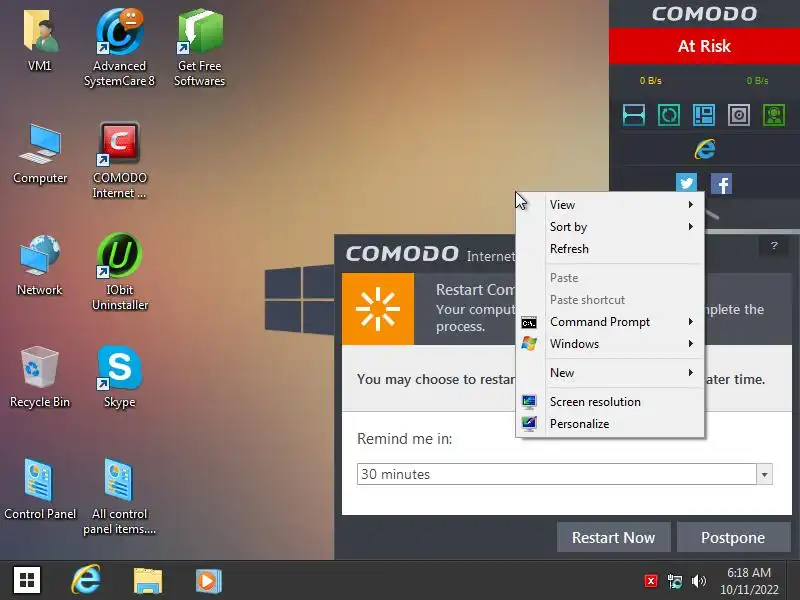
Task: Expand the Windows submenu
Action: [x=610, y=344]
